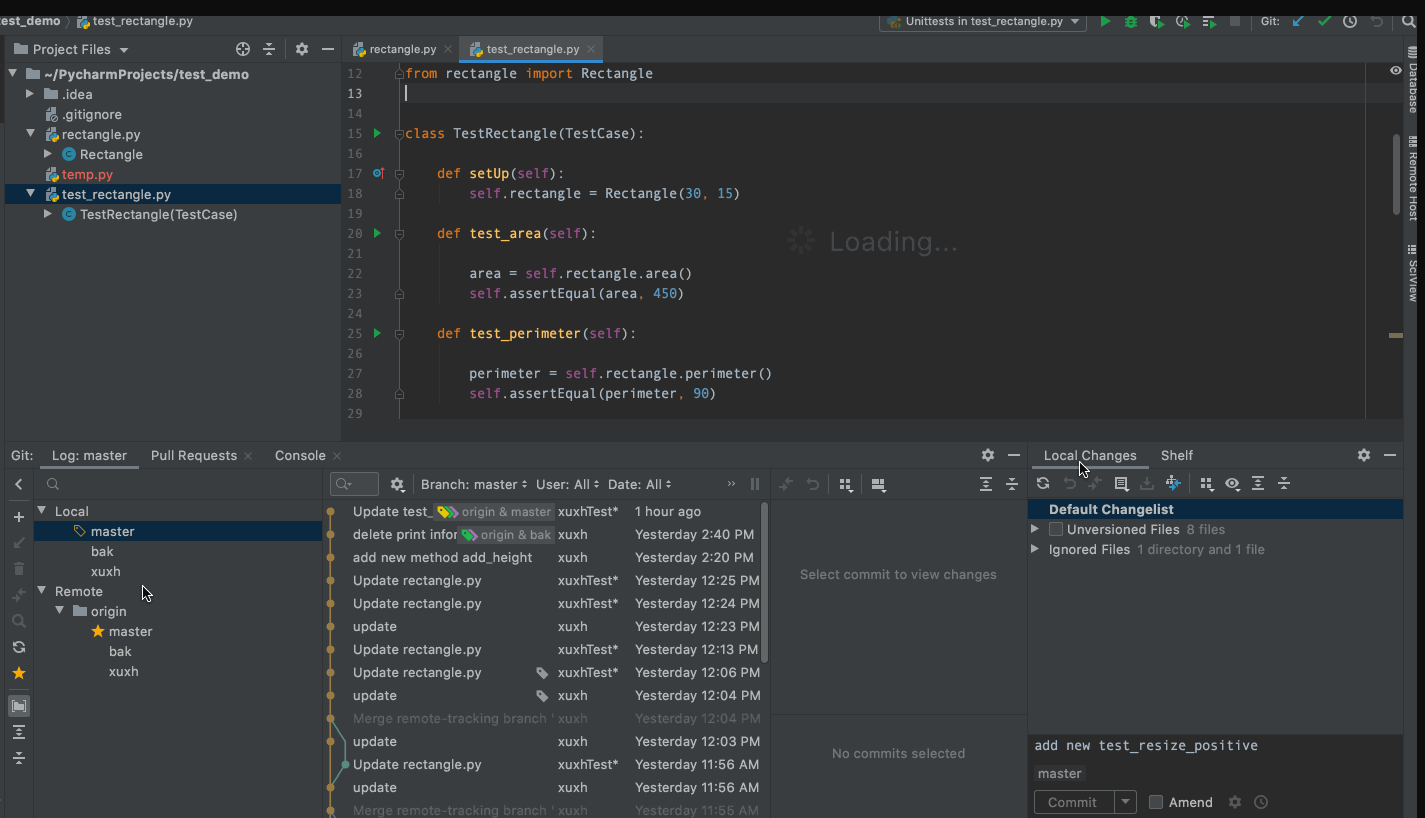1425x818 pixels.
Task: Click run gutter arrow beside test_area
Action: [x=377, y=233]
